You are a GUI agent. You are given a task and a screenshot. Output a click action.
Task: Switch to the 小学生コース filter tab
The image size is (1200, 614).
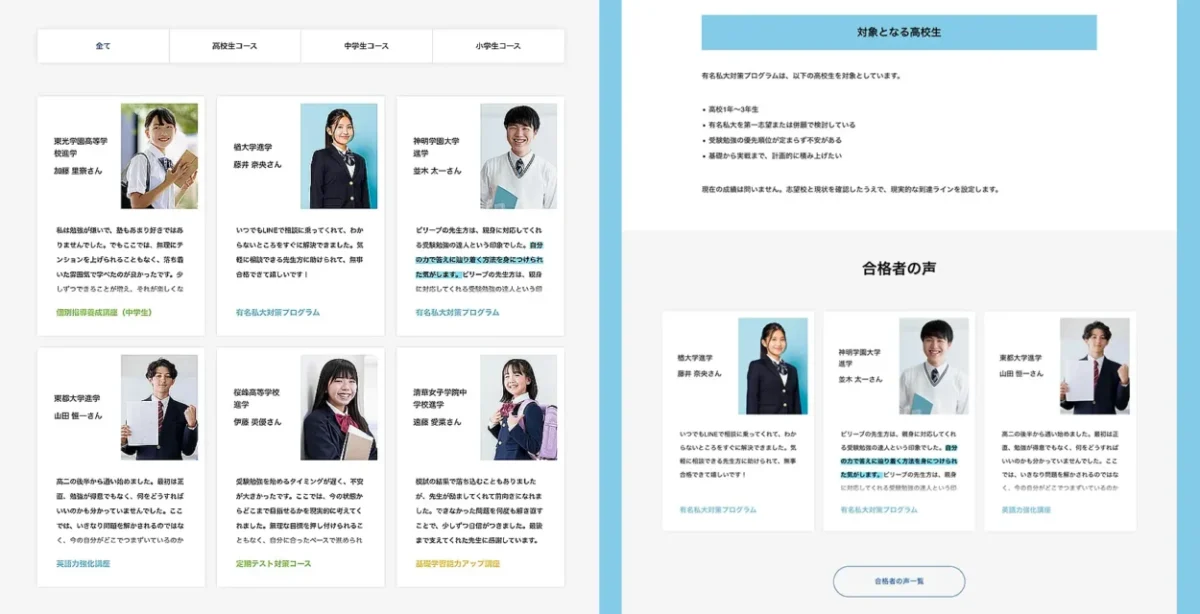(497, 46)
